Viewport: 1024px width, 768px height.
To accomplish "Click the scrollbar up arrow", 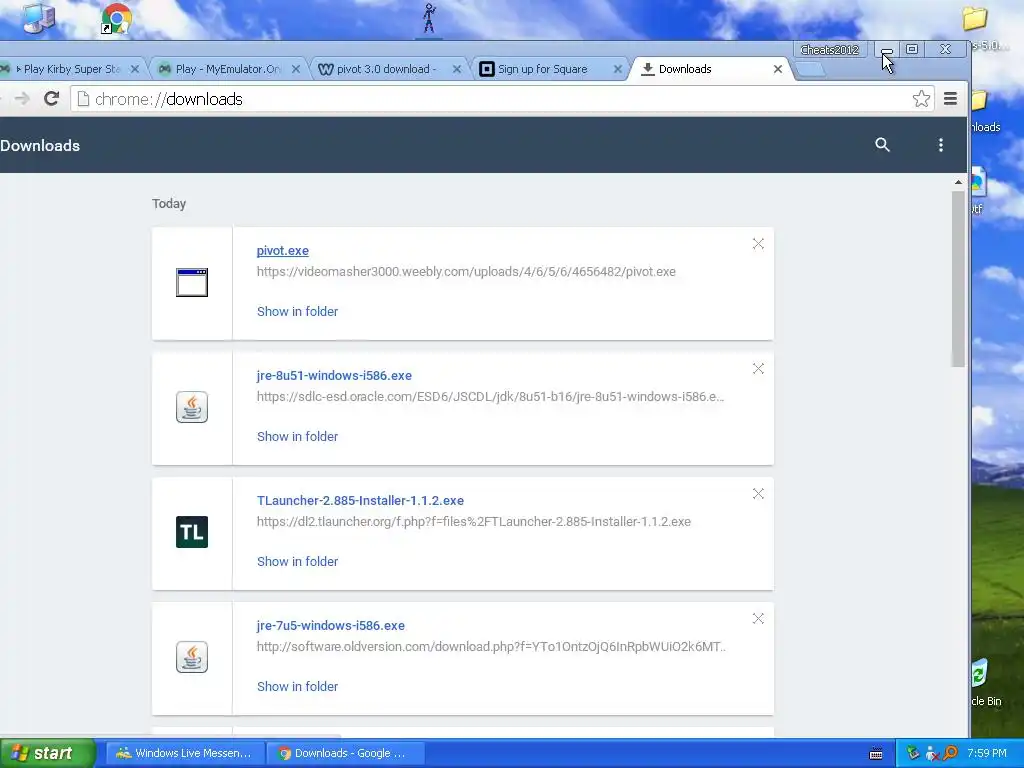I will pyautogui.click(x=958, y=182).
